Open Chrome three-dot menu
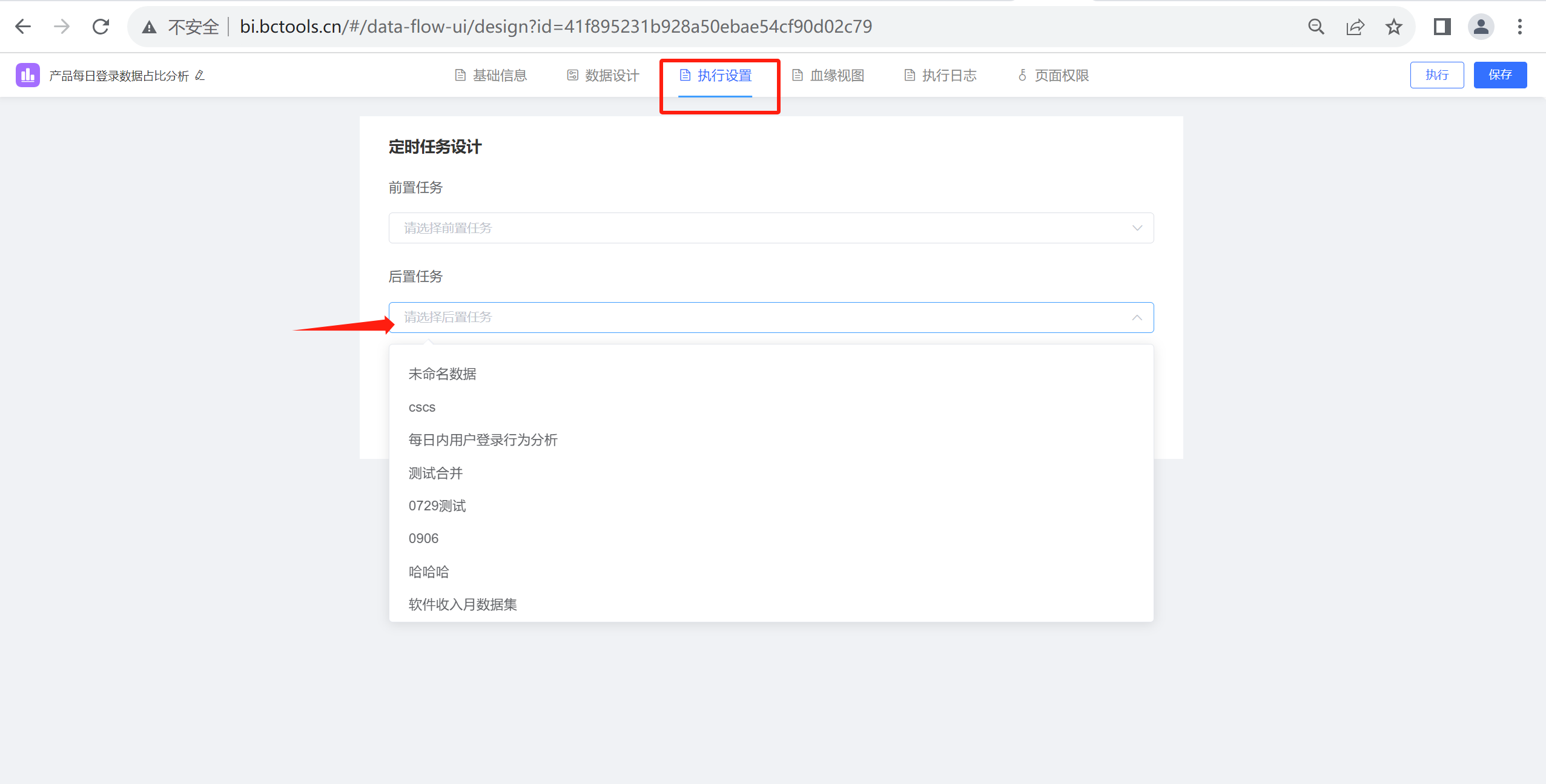The image size is (1546, 784). pyautogui.click(x=1519, y=27)
